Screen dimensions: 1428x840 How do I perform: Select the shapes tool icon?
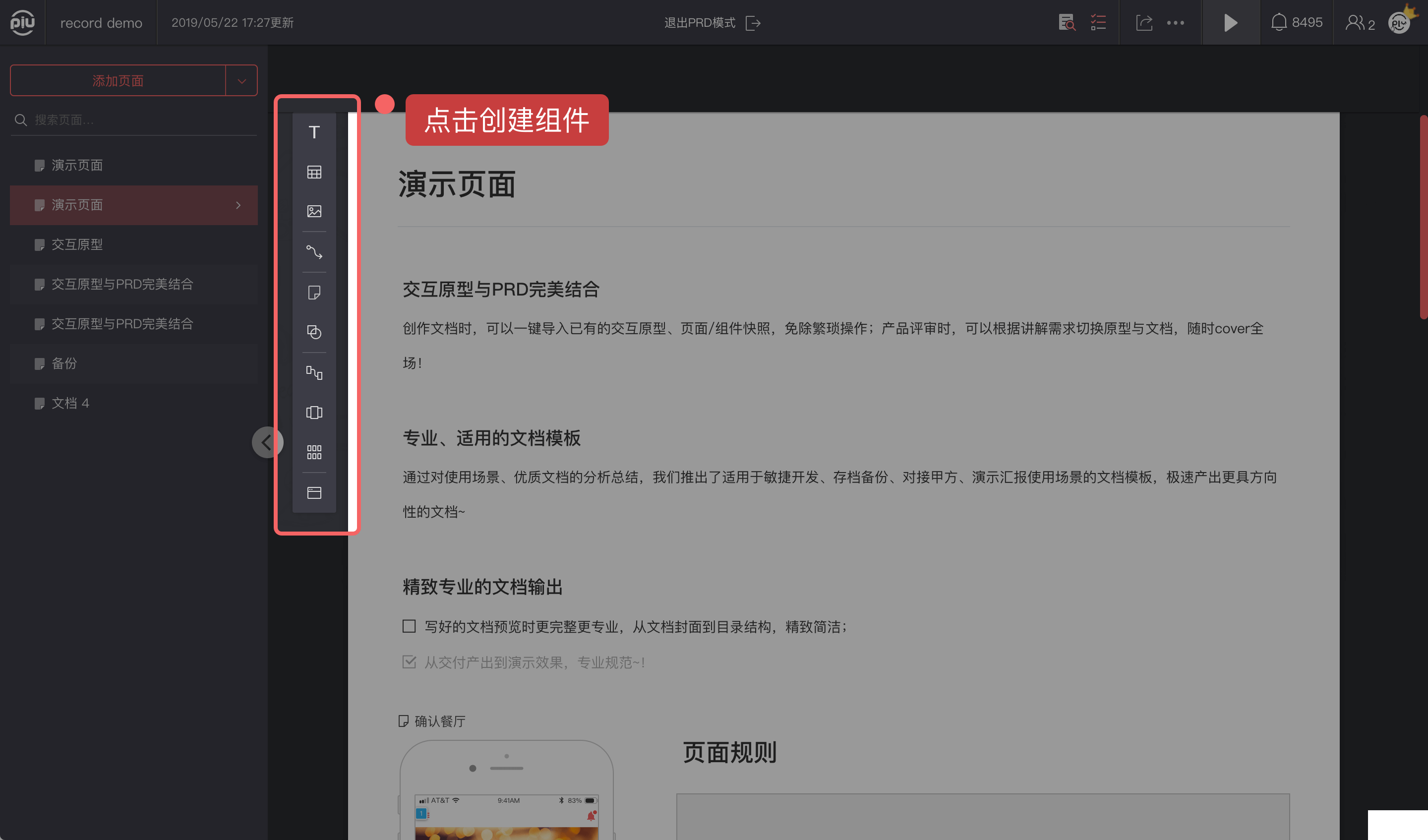coord(314,332)
